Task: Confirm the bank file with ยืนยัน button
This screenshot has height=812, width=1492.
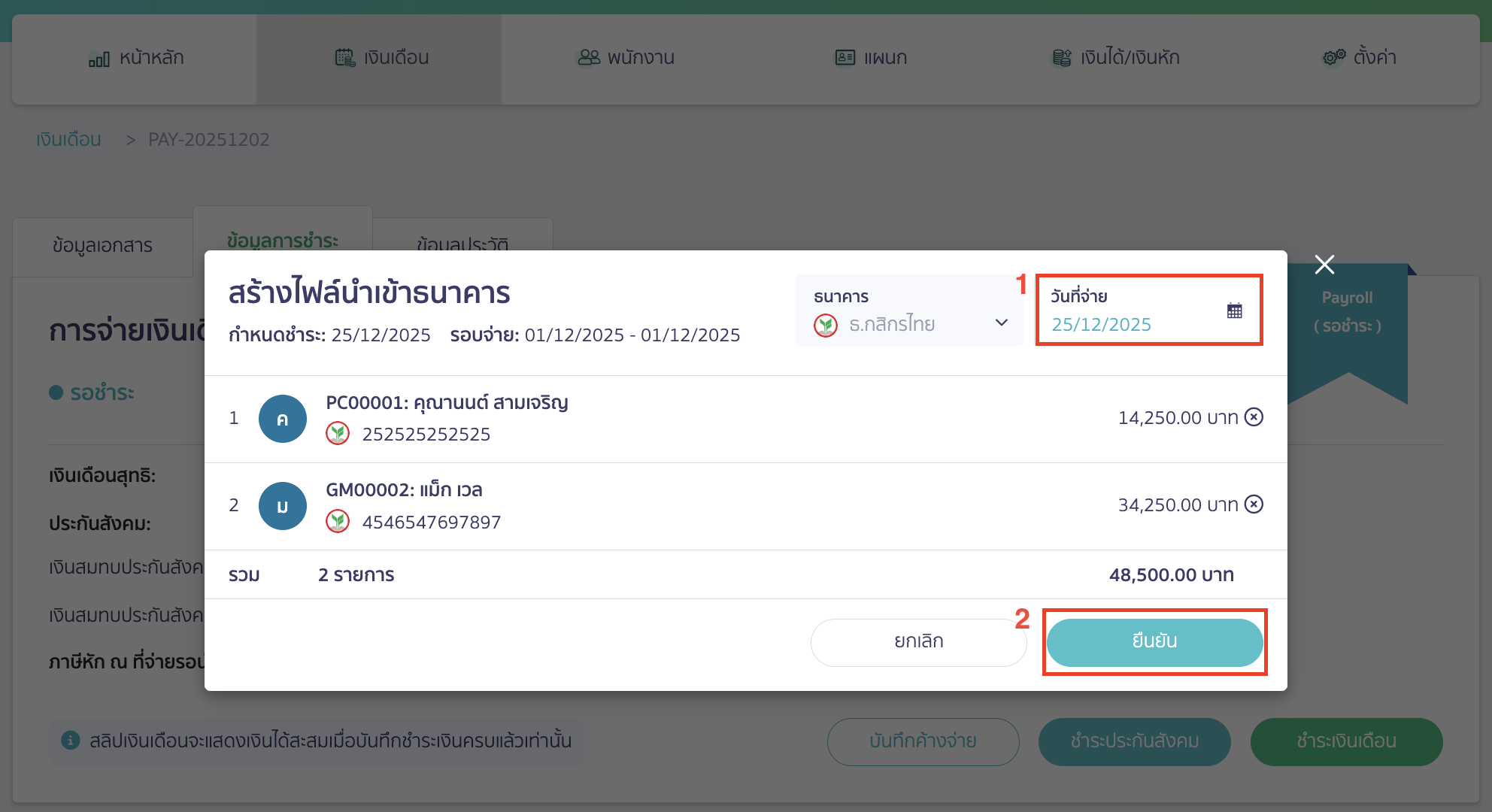Action: [1154, 641]
